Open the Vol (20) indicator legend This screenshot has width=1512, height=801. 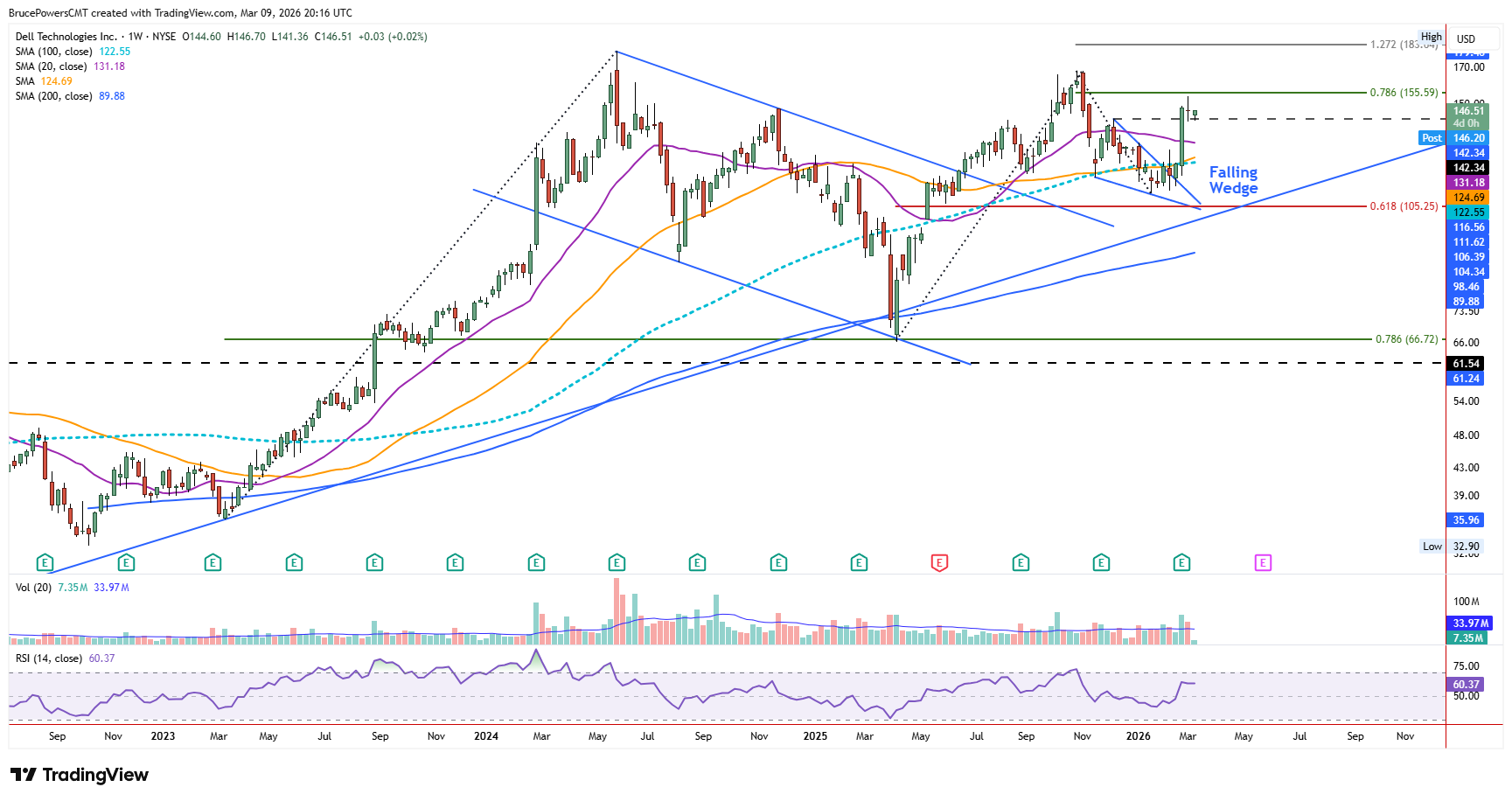click(33, 588)
